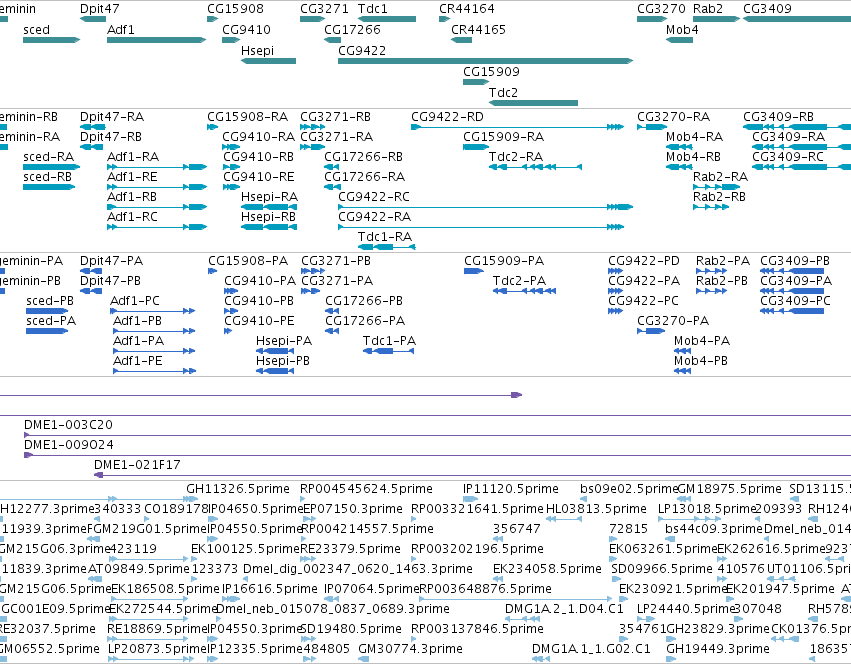This screenshot has width=851, height=664.
Task: Click protein feature CG9410-PE
Action: pyautogui.click(x=228, y=331)
